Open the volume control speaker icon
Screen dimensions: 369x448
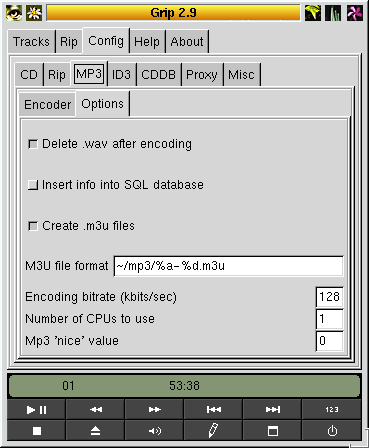[x=154, y=431]
